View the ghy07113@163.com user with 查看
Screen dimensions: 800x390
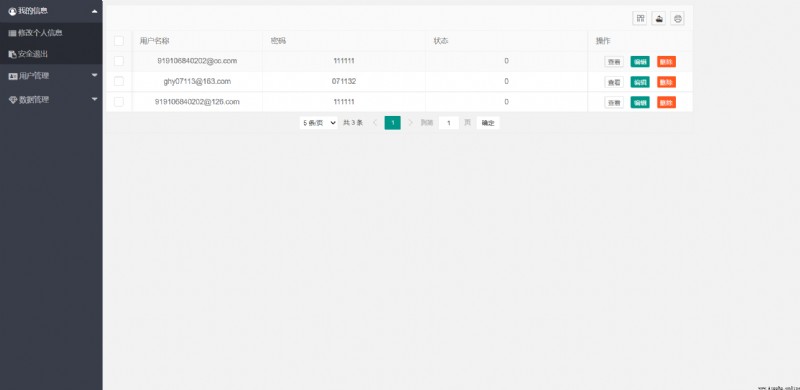pyautogui.click(x=614, y=82)
